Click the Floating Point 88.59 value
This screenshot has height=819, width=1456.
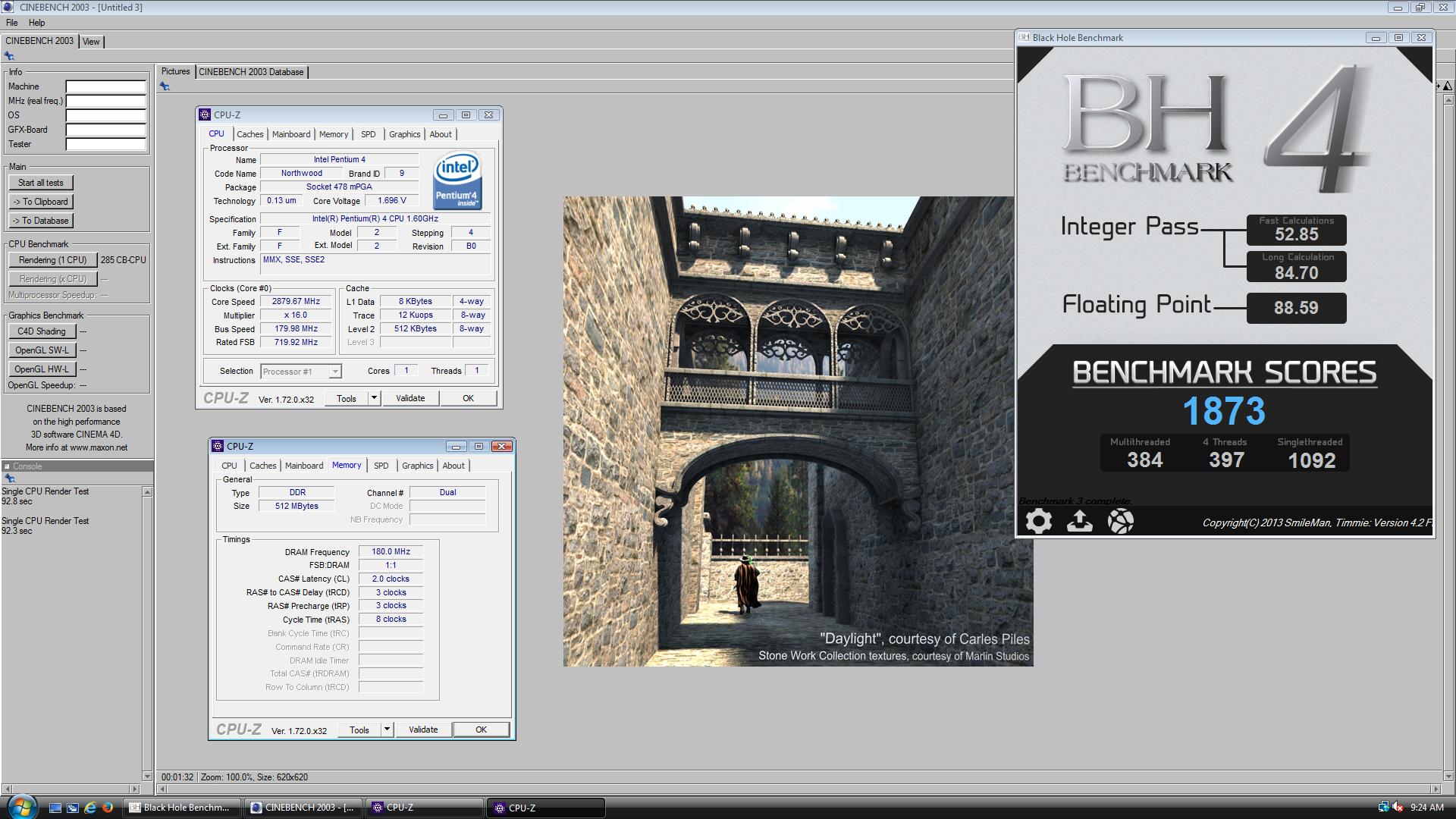tap(1296, 308)
